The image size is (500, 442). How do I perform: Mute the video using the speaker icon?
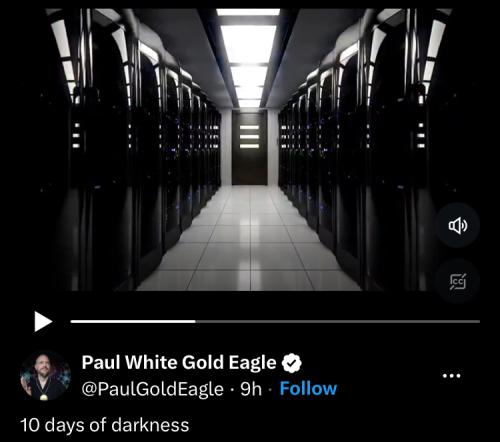458,226
